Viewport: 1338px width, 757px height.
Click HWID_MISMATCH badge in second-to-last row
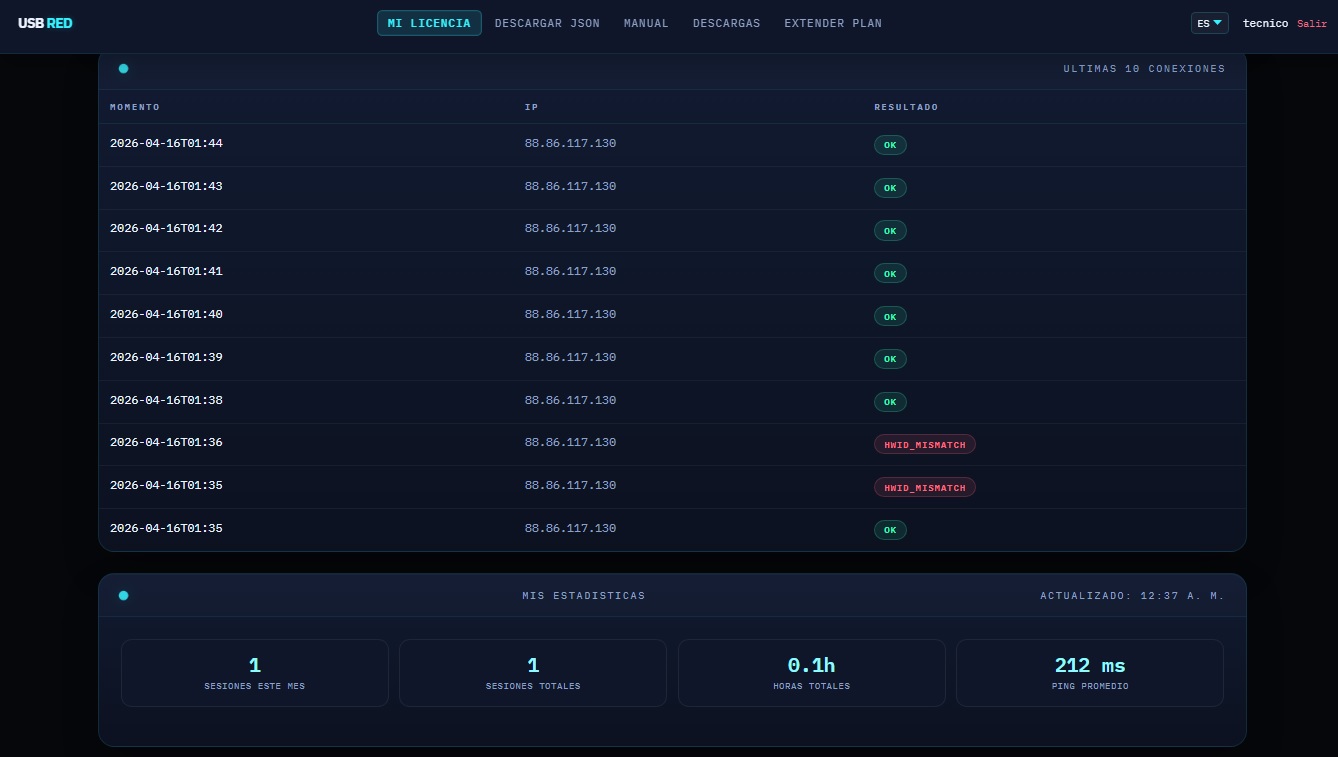coord(924,487)
